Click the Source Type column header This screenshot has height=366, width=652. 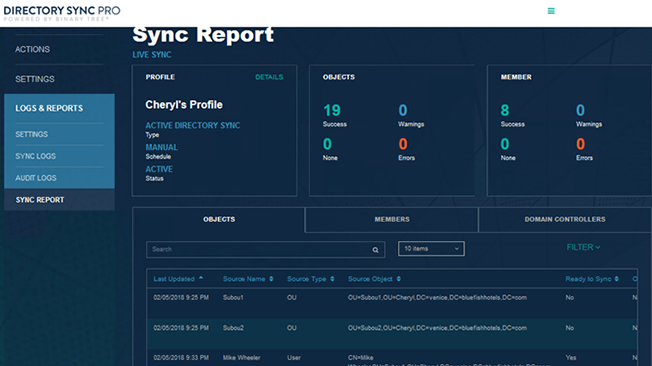point(306,279)
